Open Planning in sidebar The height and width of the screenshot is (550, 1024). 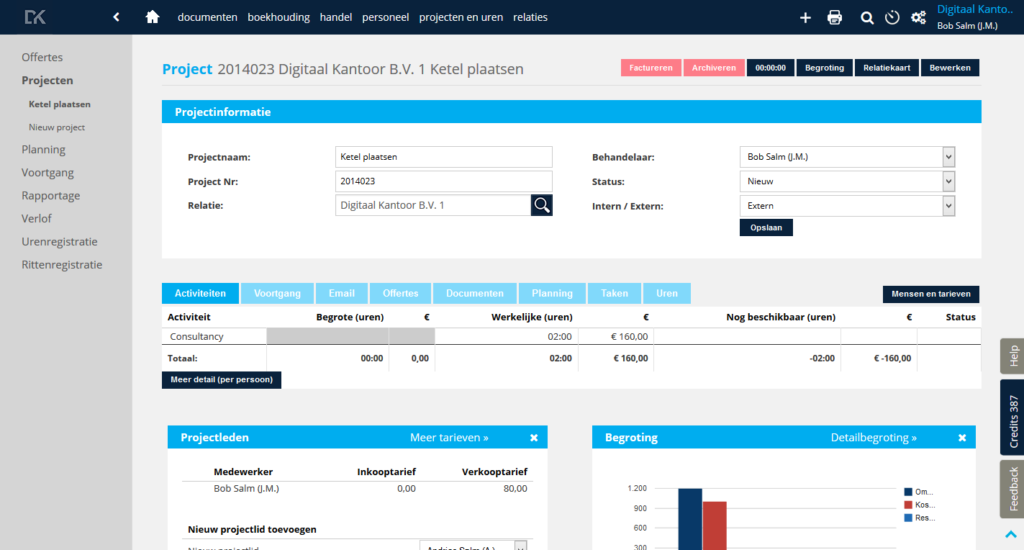43,150
